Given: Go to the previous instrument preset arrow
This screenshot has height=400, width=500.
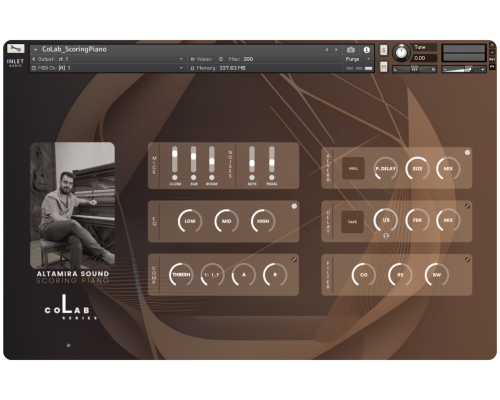Looking at the screenshot, I should pyautogui.click(x=327, y=50).
